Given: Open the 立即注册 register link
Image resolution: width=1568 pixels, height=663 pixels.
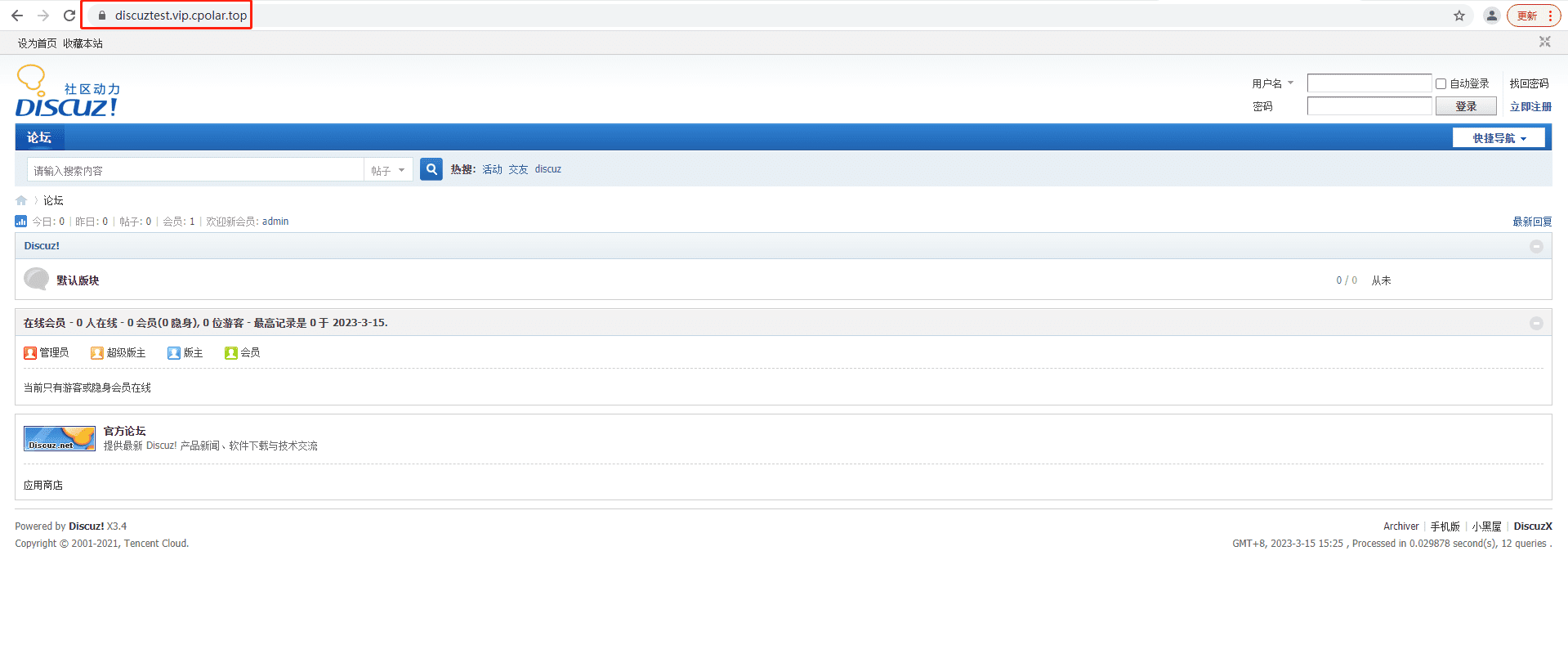Looking at the screenshot, I should pos(1530,106).
